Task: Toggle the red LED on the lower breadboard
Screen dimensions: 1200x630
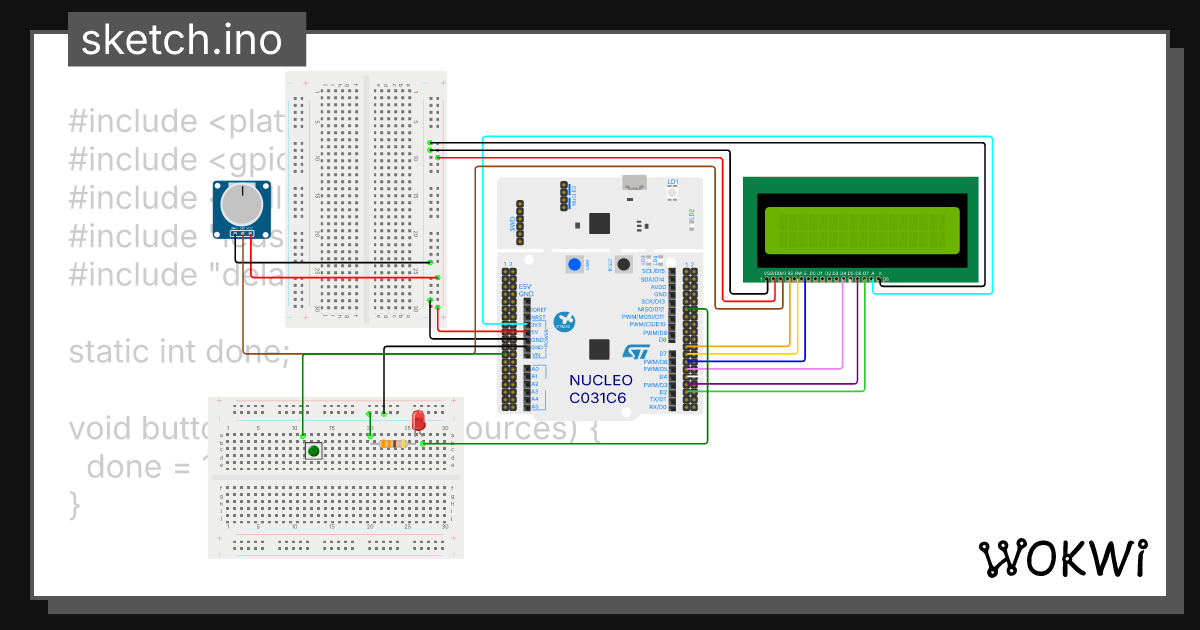Action: (418, 420)
